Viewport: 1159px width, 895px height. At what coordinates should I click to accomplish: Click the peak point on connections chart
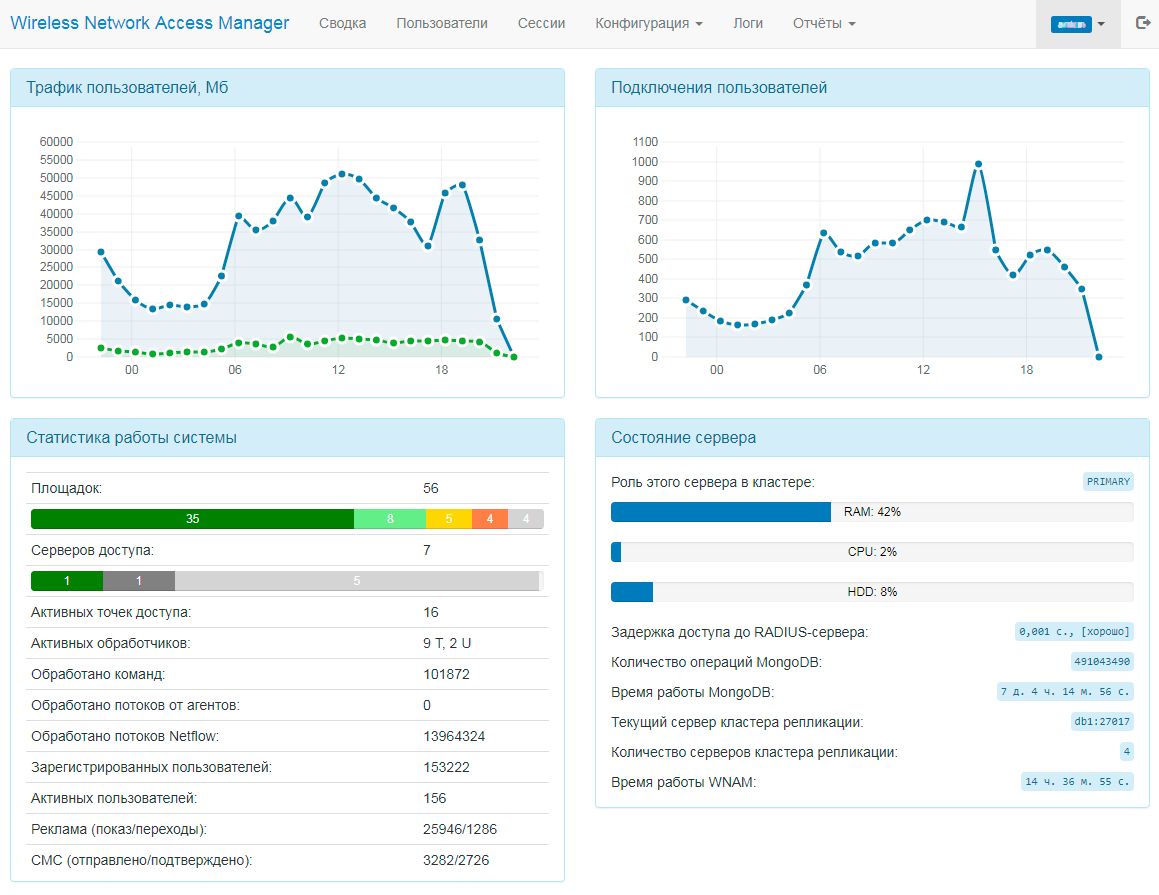tap(978, 164)
